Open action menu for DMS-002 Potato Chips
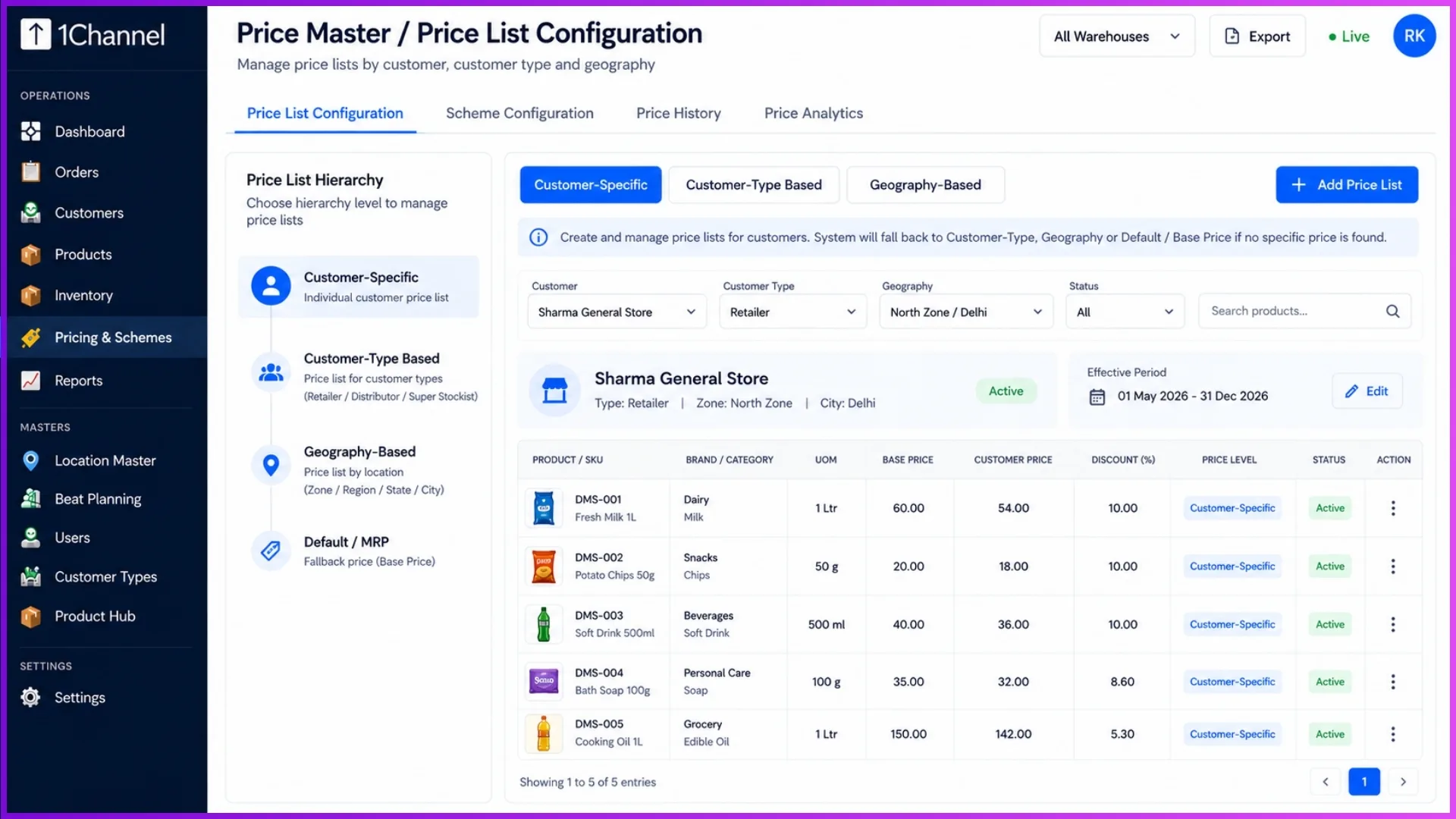 pyautogui.click(x=1393, y=566)
